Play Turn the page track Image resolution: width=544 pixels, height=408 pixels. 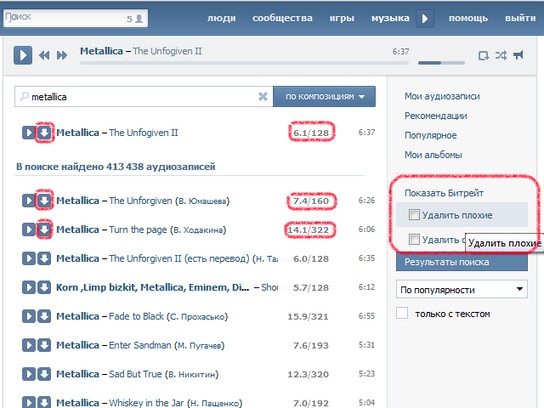click(x=29, y=229)
